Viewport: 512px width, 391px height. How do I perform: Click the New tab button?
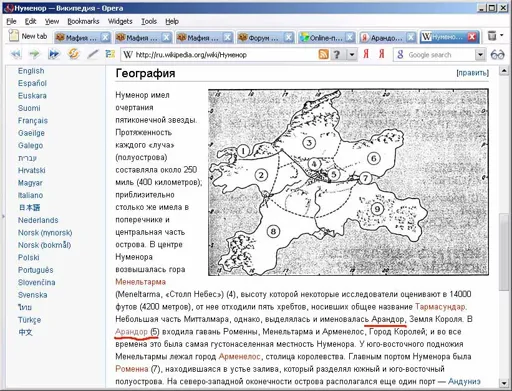pyautogui.click(x=28, y=36)
